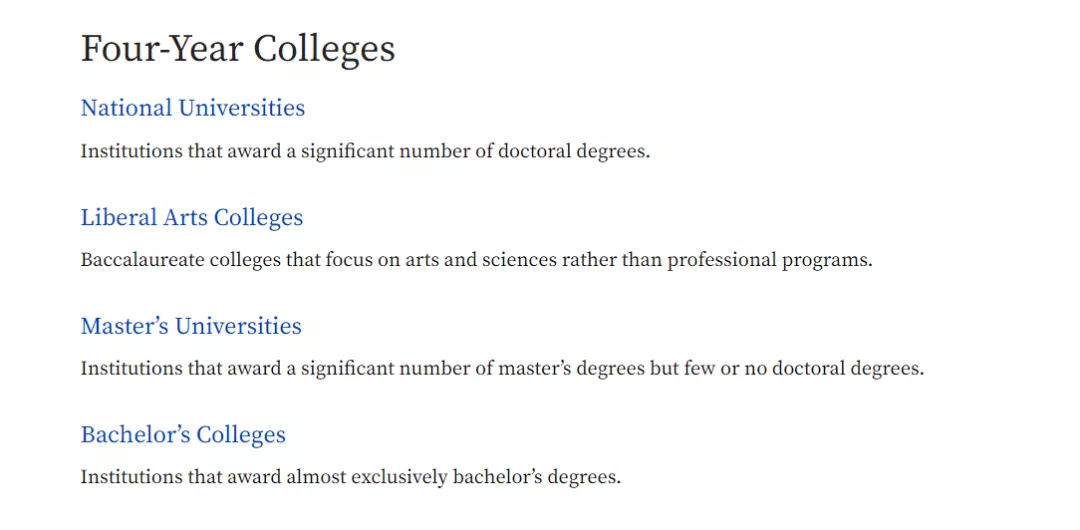Open the Bachelor's Colleges link
This screenshot has height=530, width=1080.
point(183,435)
